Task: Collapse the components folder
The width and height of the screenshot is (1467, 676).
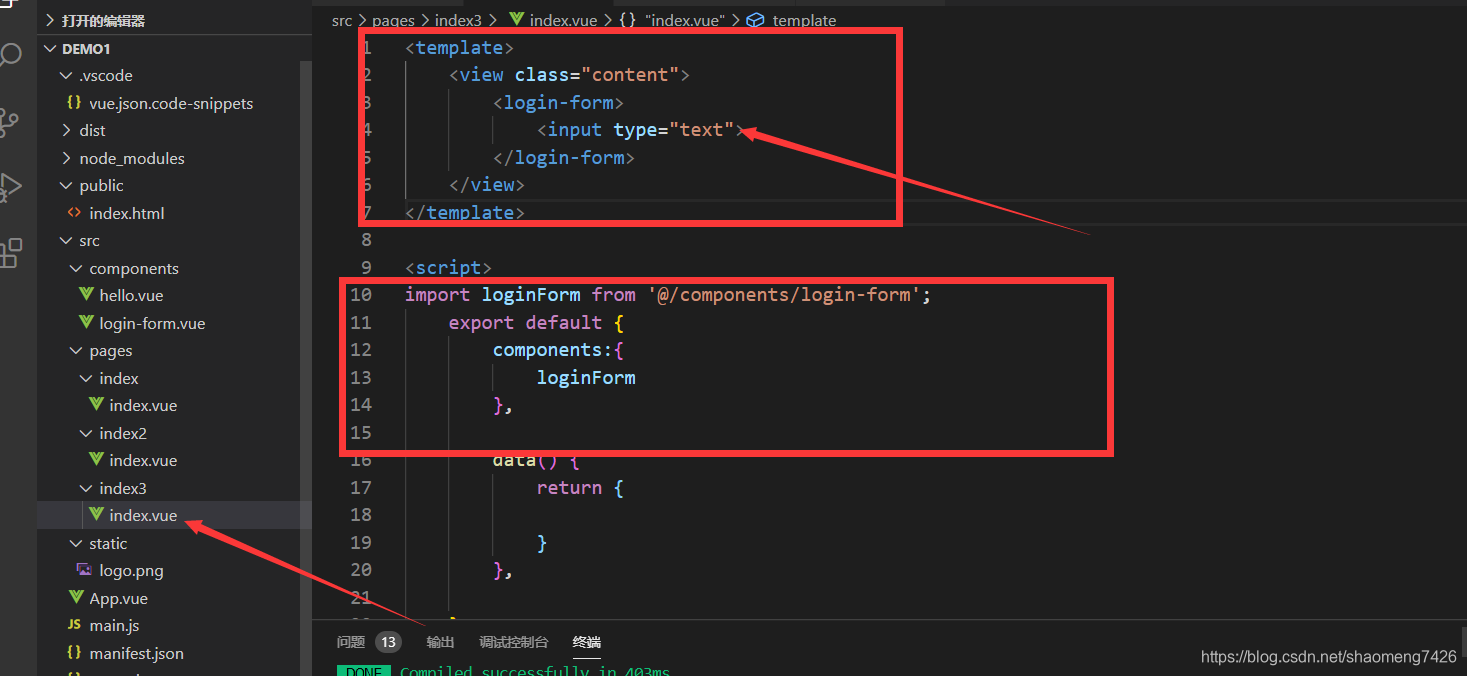Action: tap(76, 268)
